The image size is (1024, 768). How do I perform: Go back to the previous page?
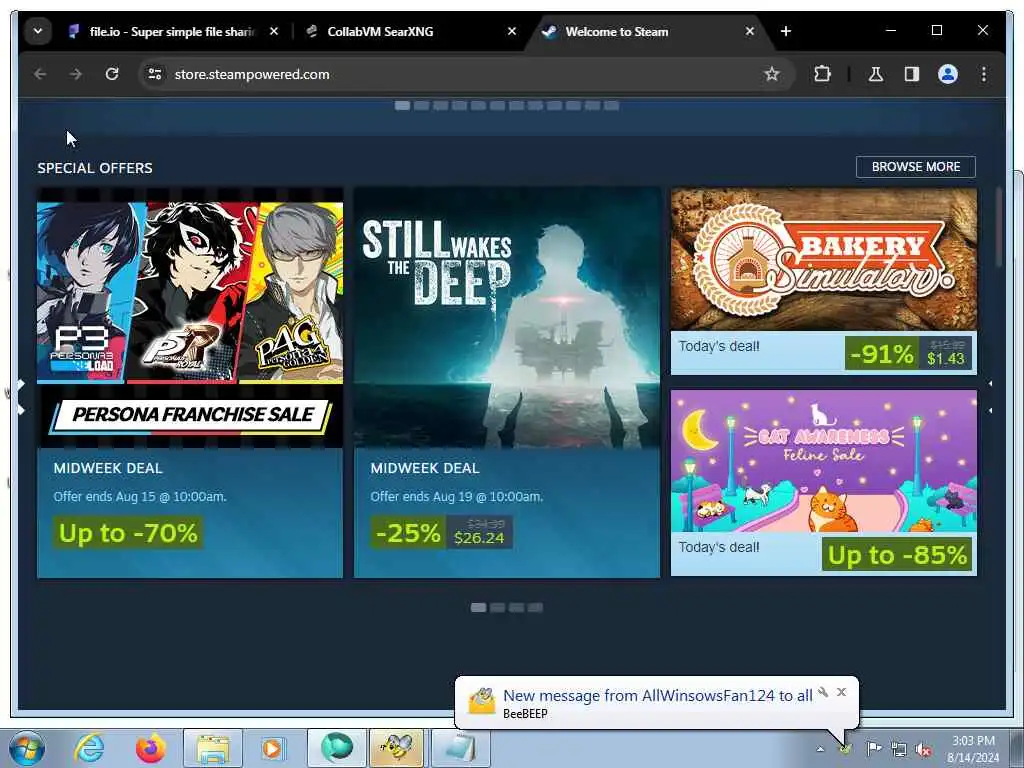pos(40,74)
